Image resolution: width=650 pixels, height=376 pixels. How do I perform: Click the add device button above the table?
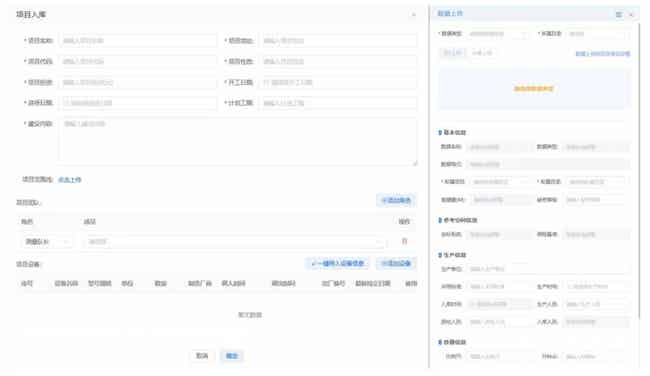[396, 263]
